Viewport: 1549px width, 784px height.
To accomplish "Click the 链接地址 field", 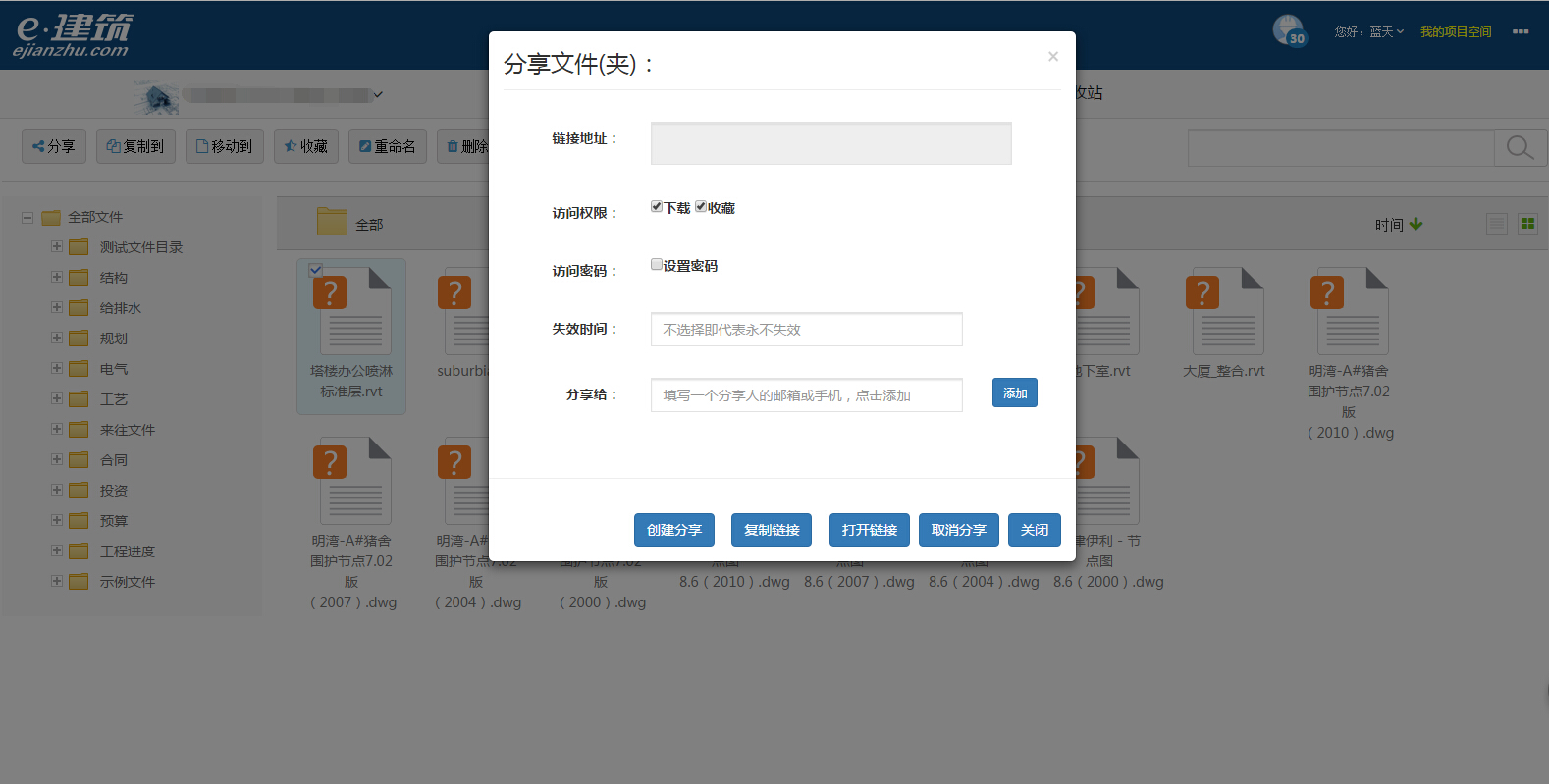I will [831, 143].
